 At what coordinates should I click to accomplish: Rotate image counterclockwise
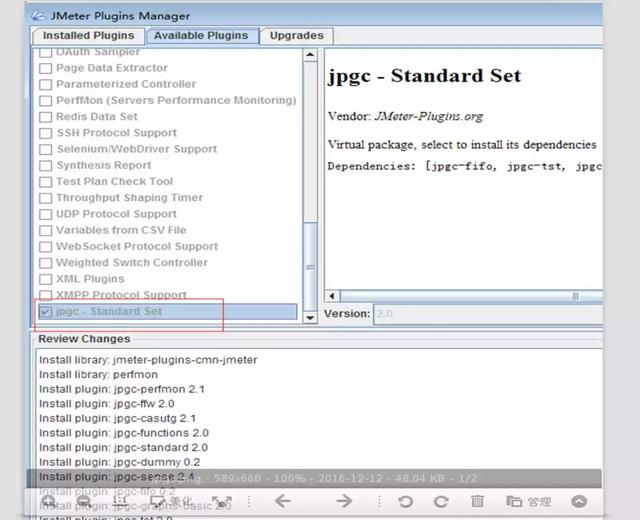point(405,501)
